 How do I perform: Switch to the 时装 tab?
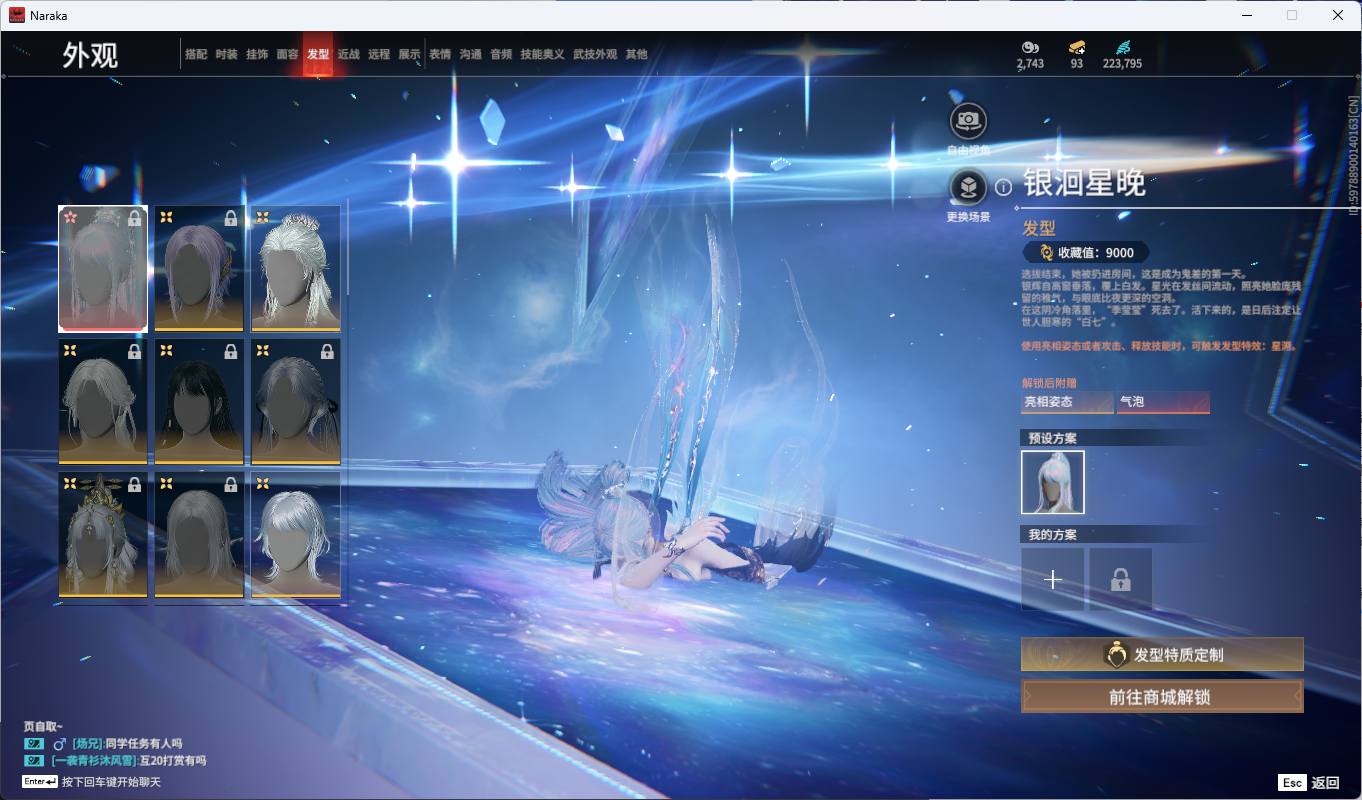pos(226,55)
